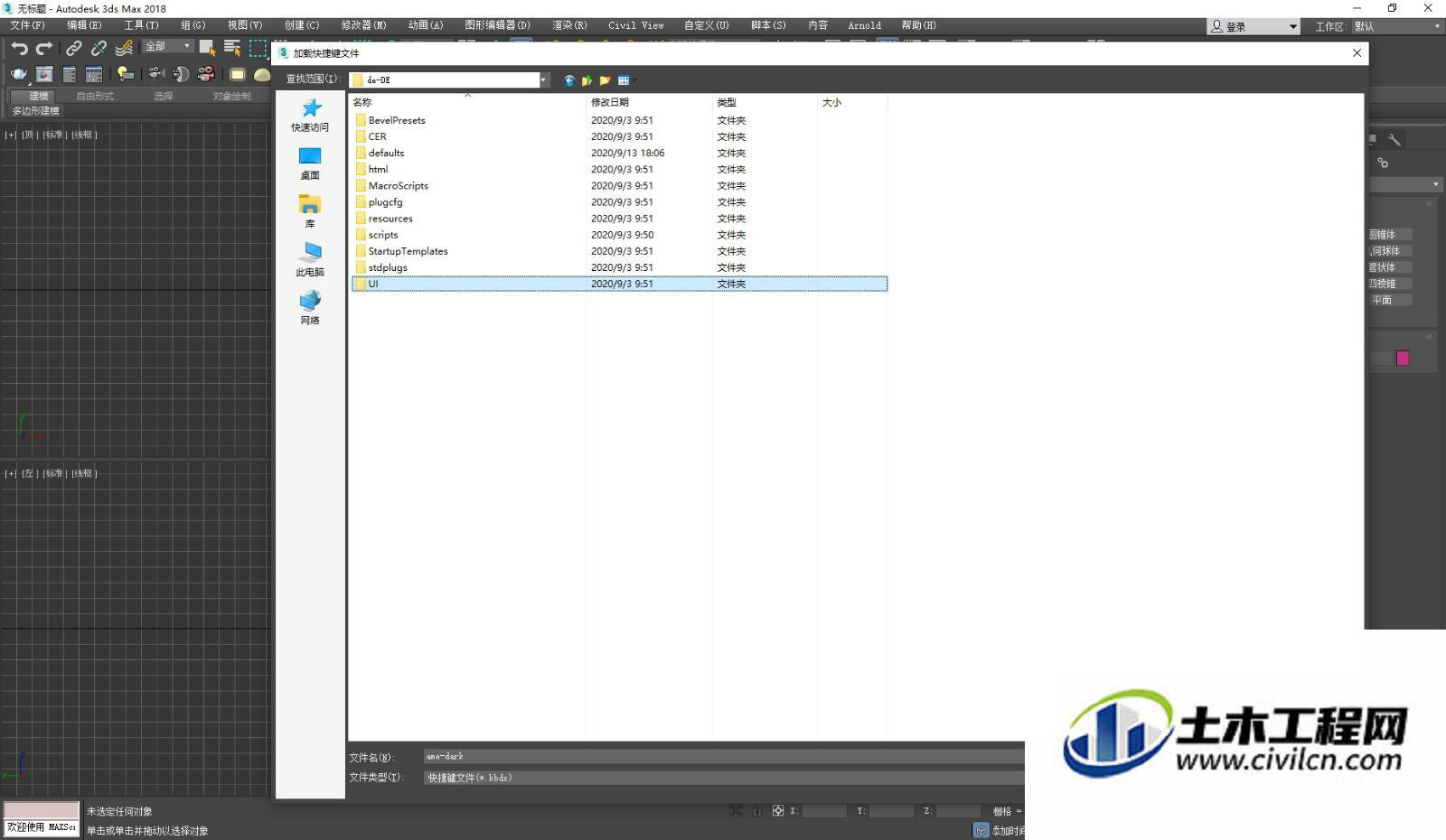Switch to the 对象绘制 ribbon tab
The image size is (1446, 840).
pyautogui.click(x=232, y=97)
